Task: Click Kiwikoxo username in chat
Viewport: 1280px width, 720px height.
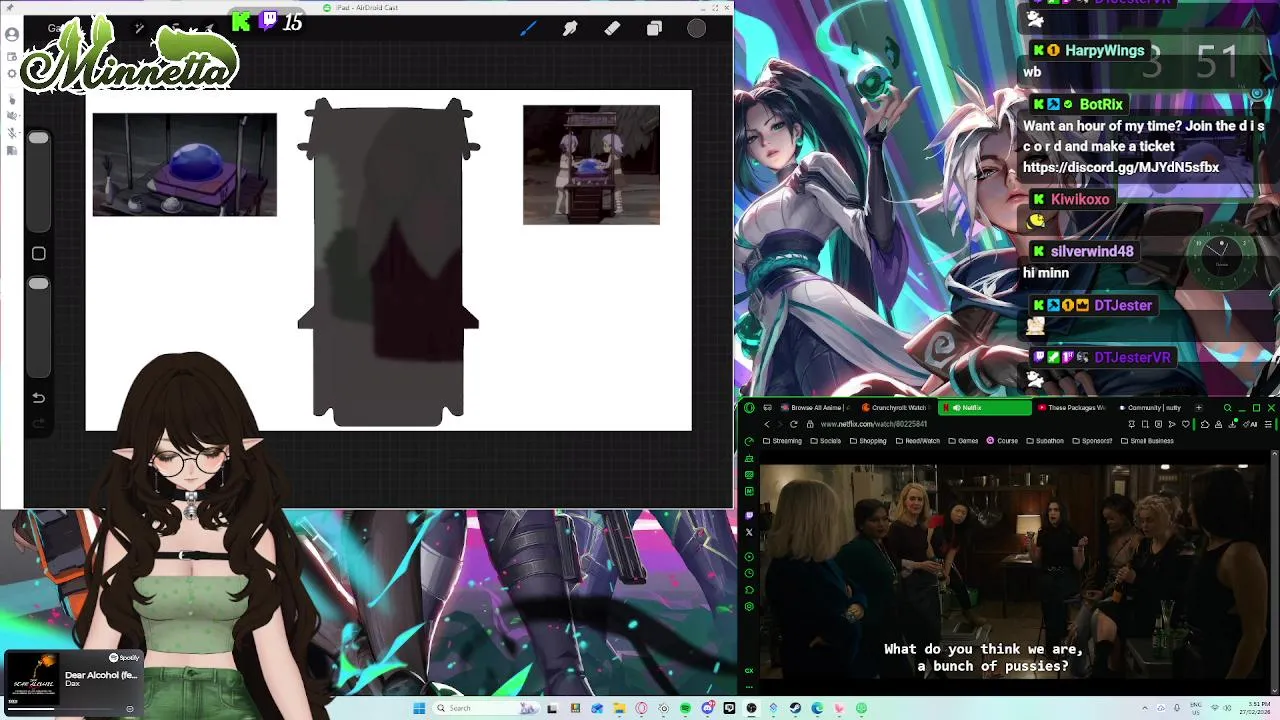Action: click(x=1080, y=199)
